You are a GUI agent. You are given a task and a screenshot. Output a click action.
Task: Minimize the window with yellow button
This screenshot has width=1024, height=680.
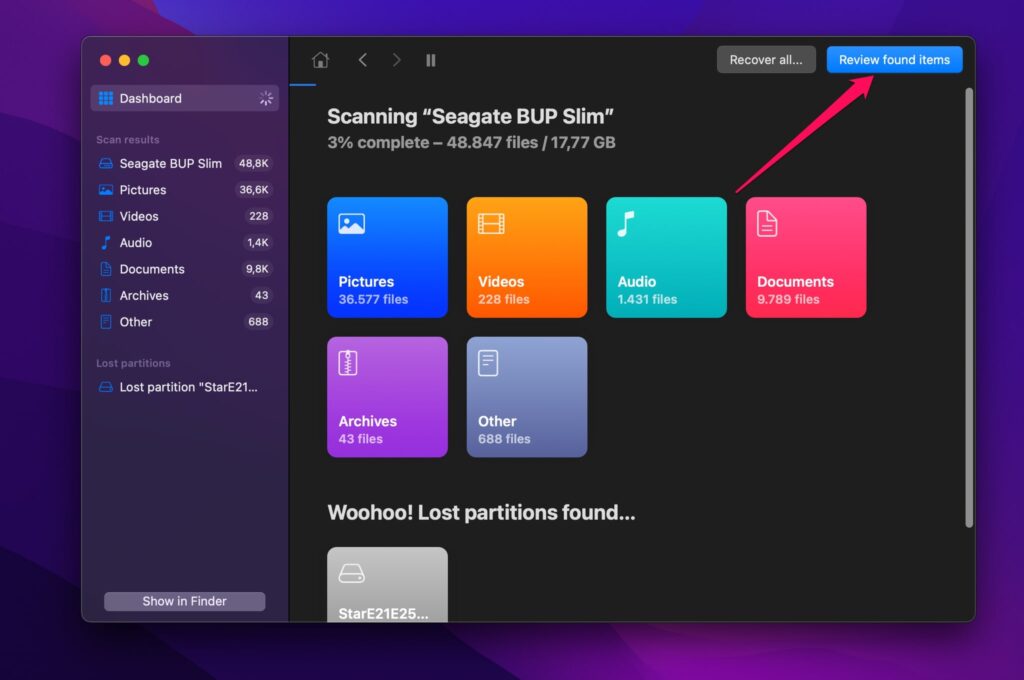[x=124, y=60]
